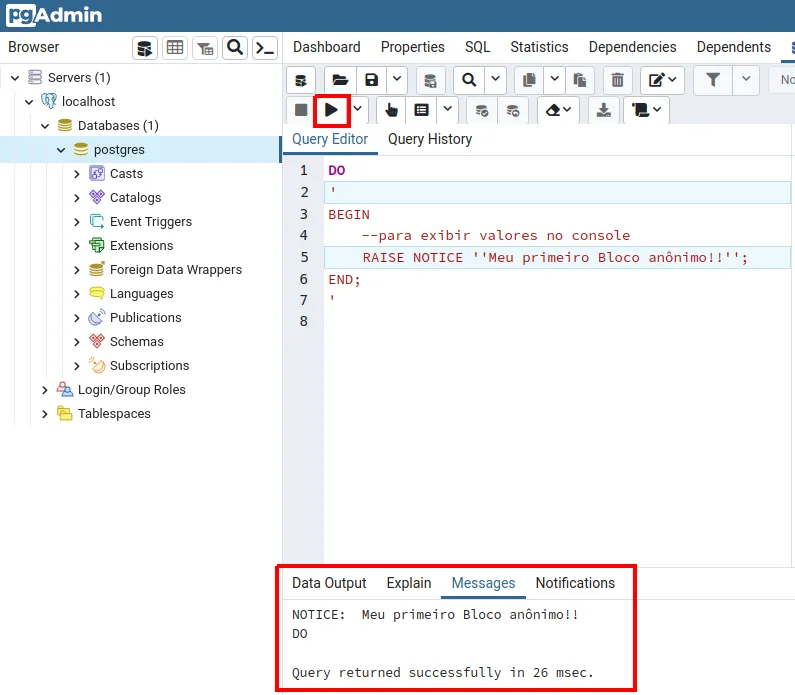
Task: Select Foreign Data Wrappers in tree
Action: coord(175,270)
